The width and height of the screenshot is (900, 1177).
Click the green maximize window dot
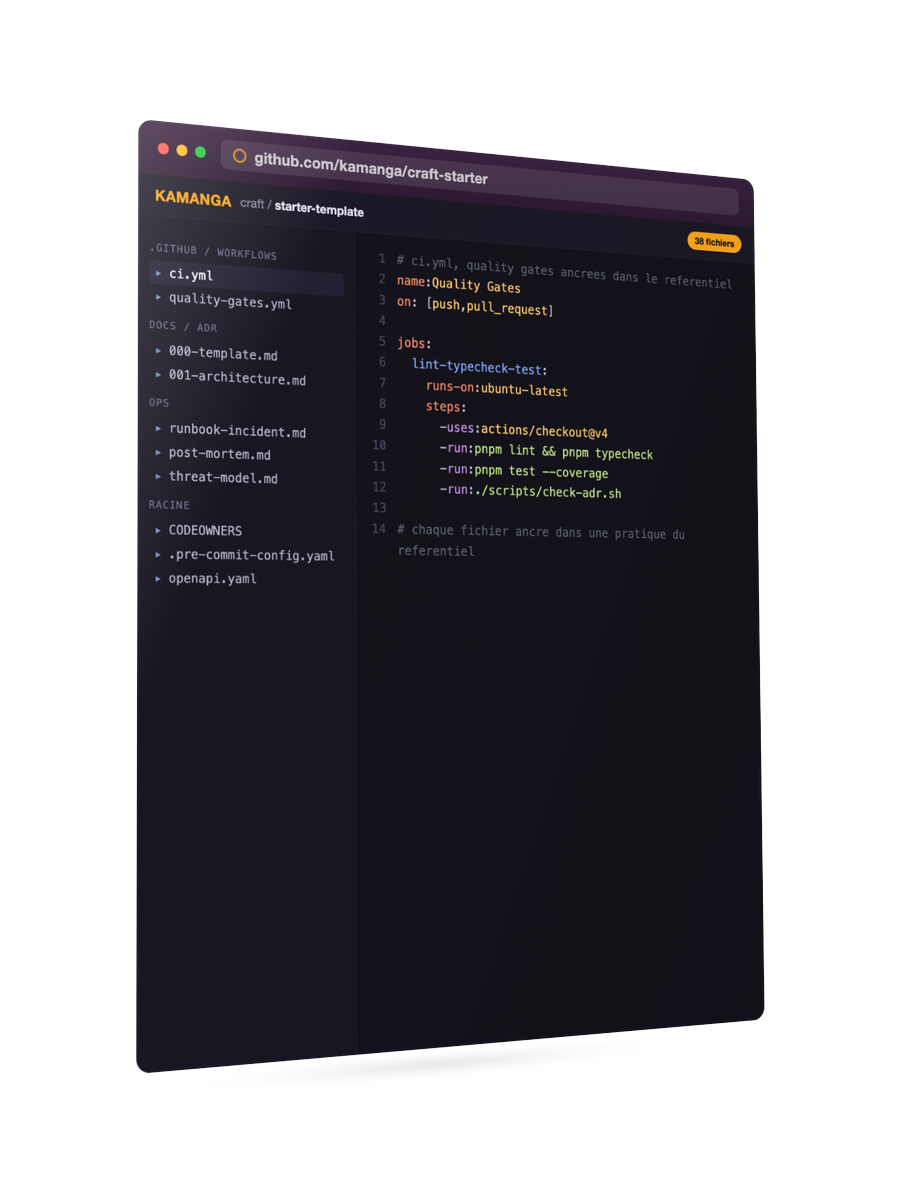point(200,152)
